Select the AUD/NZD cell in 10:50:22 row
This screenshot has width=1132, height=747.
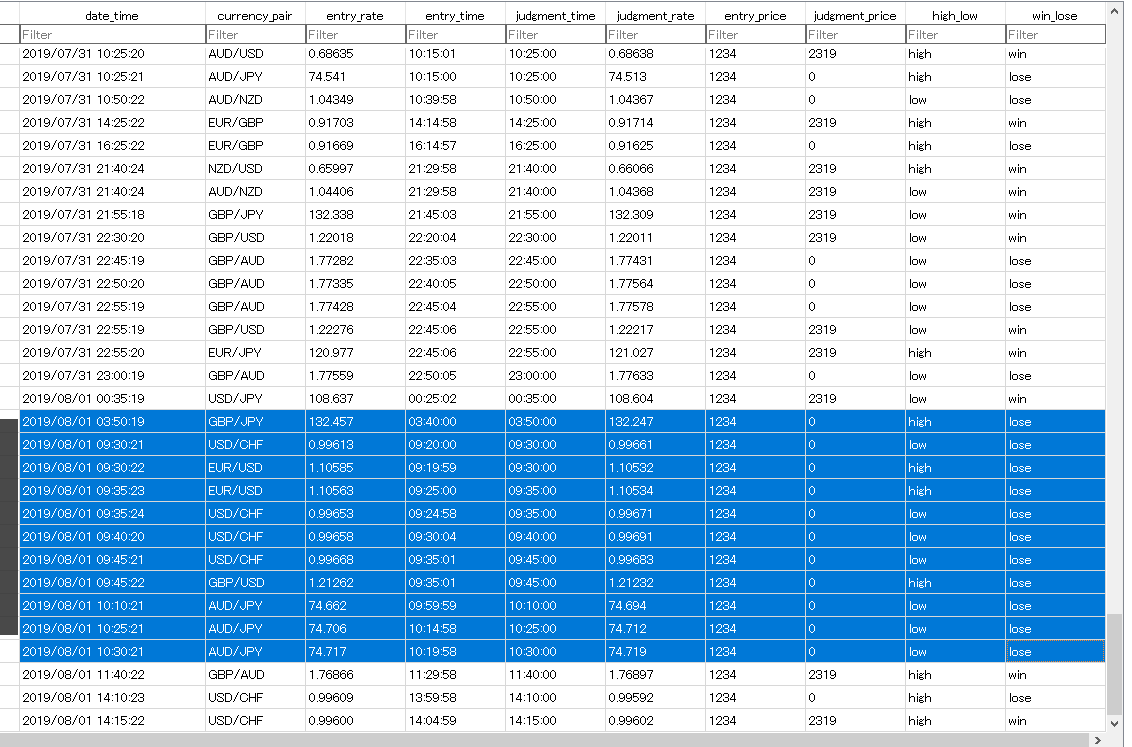point(255,100)
